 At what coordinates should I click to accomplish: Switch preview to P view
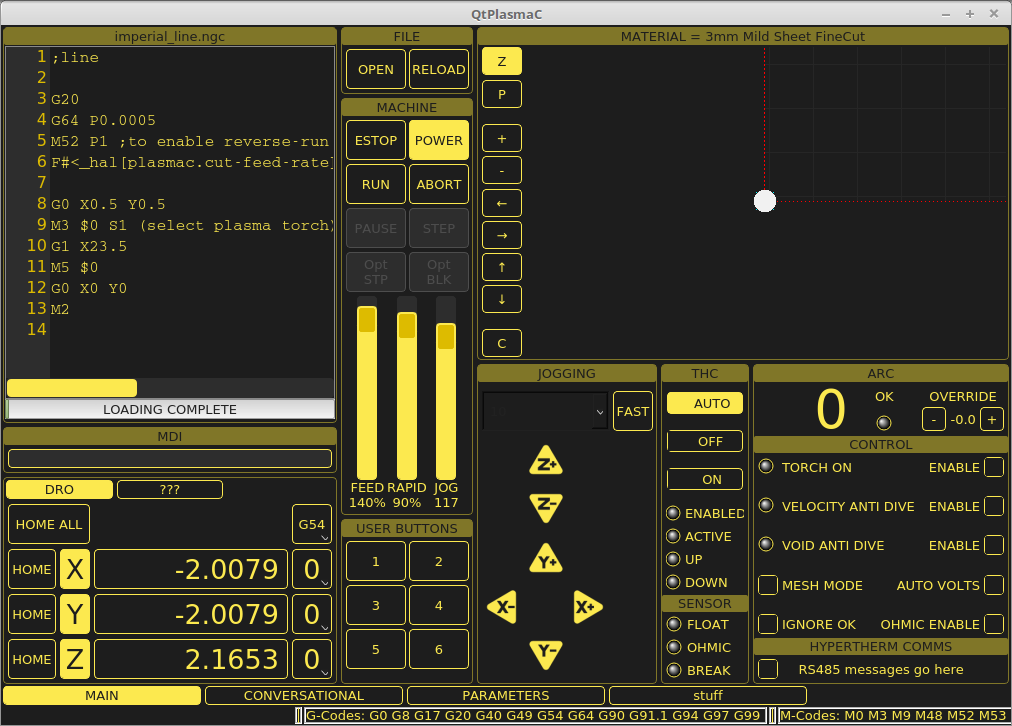coord(501,95)
